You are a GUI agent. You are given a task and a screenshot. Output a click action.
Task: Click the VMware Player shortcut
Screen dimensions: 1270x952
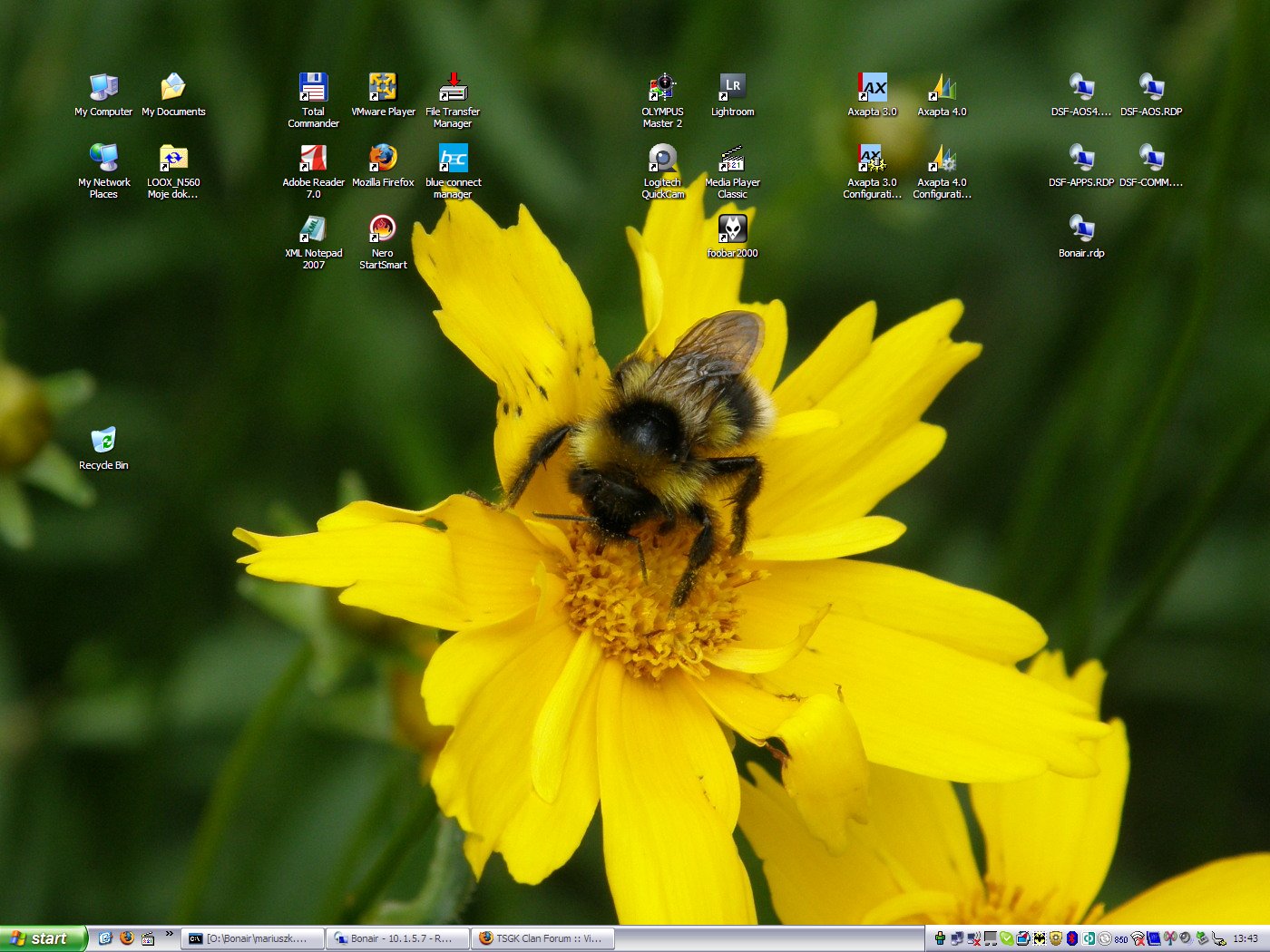point(383,88)
